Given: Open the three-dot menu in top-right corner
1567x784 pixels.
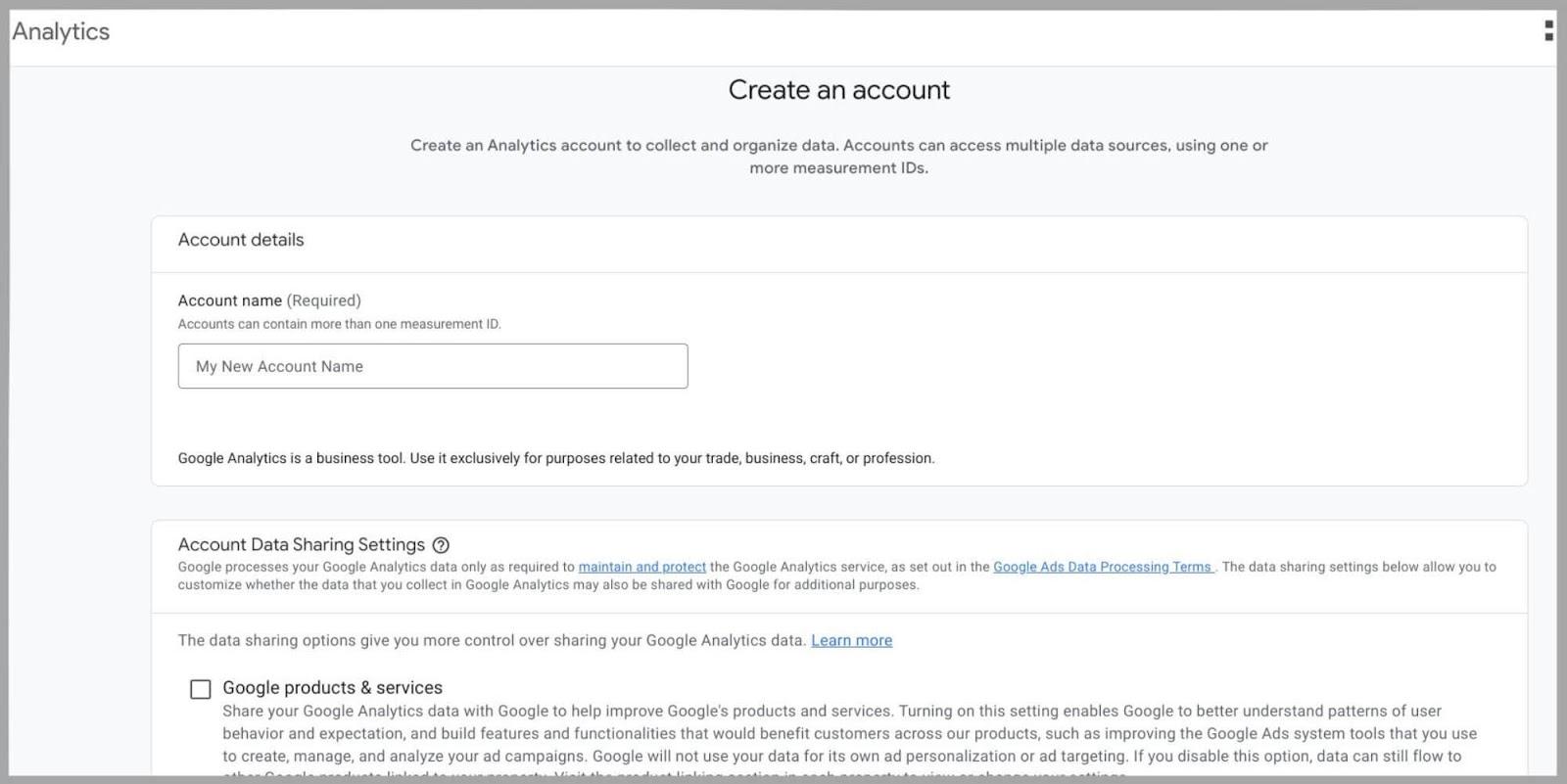Looking at the screenshot, I should point(1548,31).
